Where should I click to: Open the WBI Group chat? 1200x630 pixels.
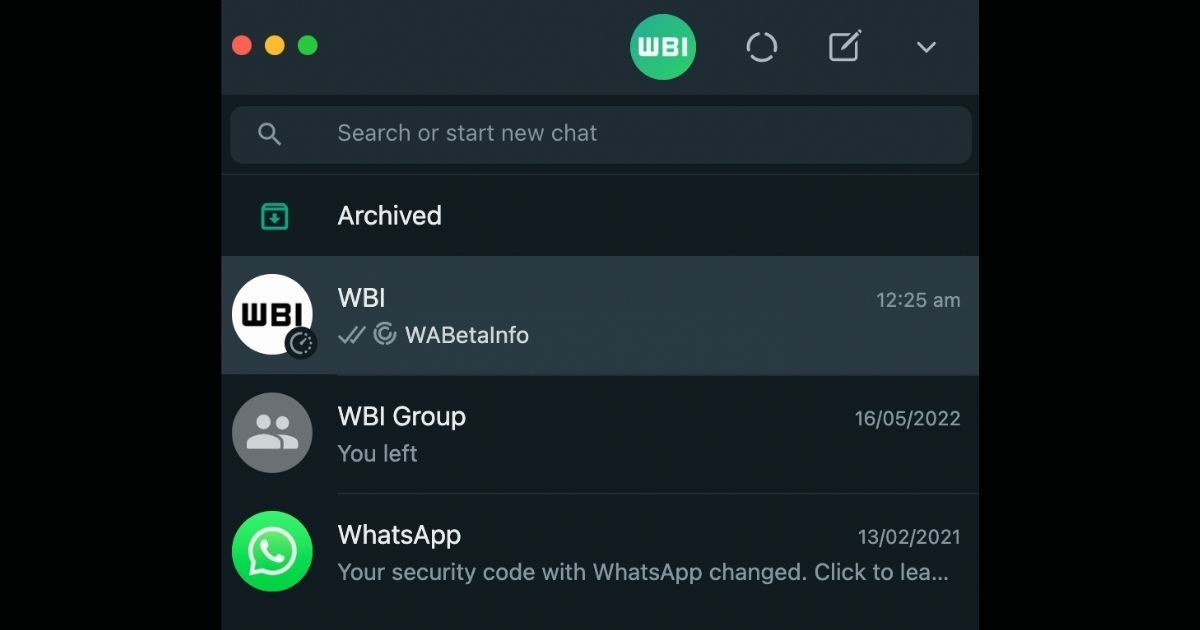(600, 434)
